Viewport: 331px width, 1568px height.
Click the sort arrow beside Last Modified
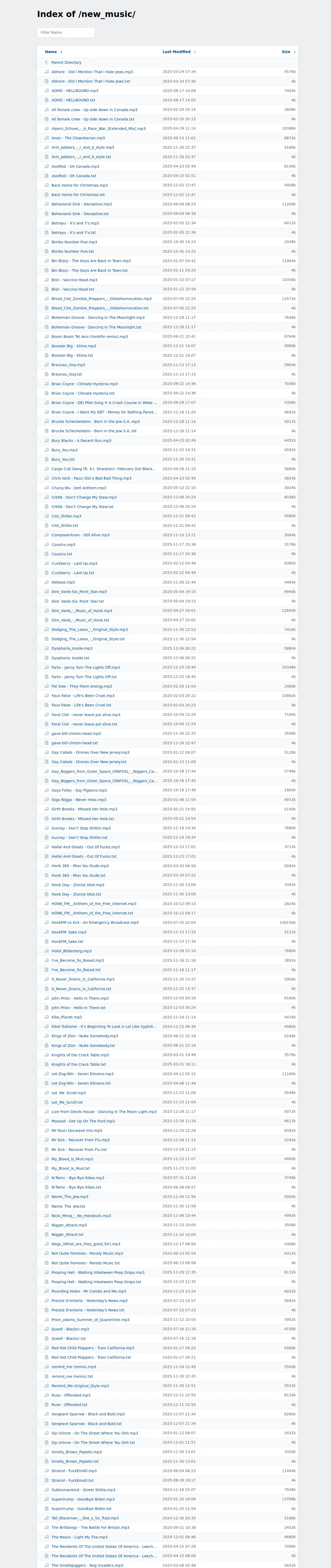[x=195, y=52]
